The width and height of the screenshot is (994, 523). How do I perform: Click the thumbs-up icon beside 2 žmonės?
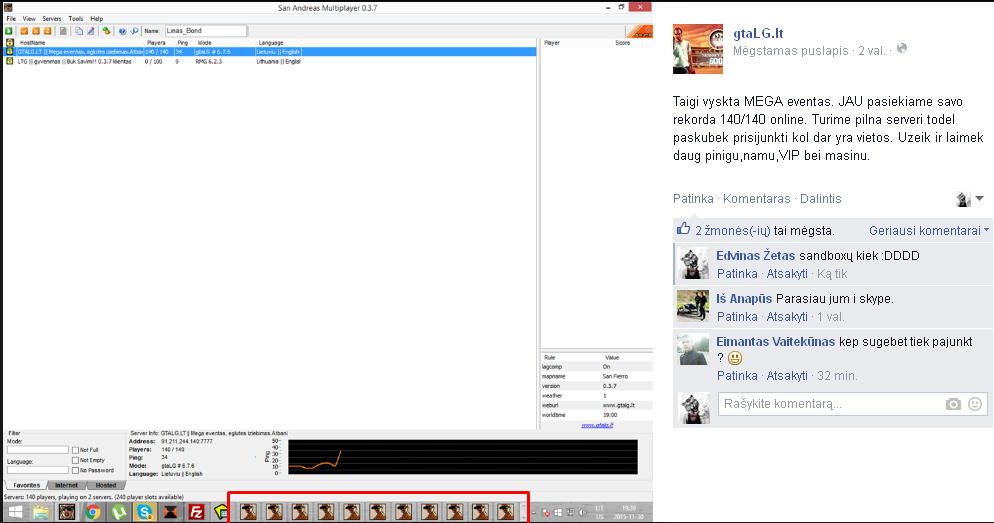pyautogui.click(x=683, y=229)
